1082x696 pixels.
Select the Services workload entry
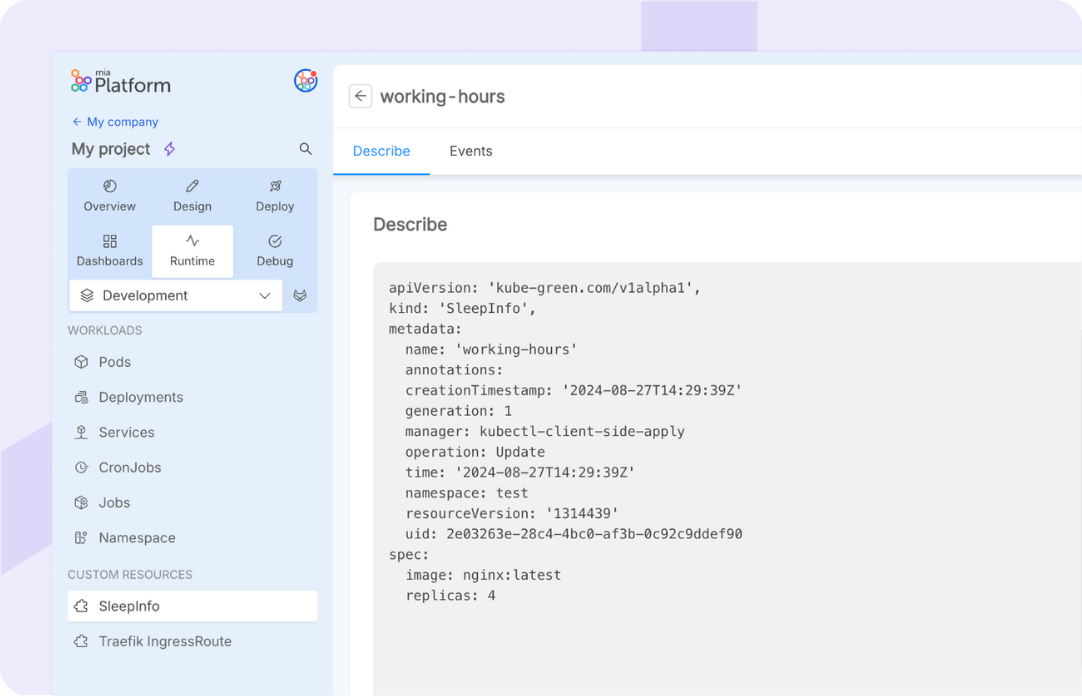[x=126, y=432]
